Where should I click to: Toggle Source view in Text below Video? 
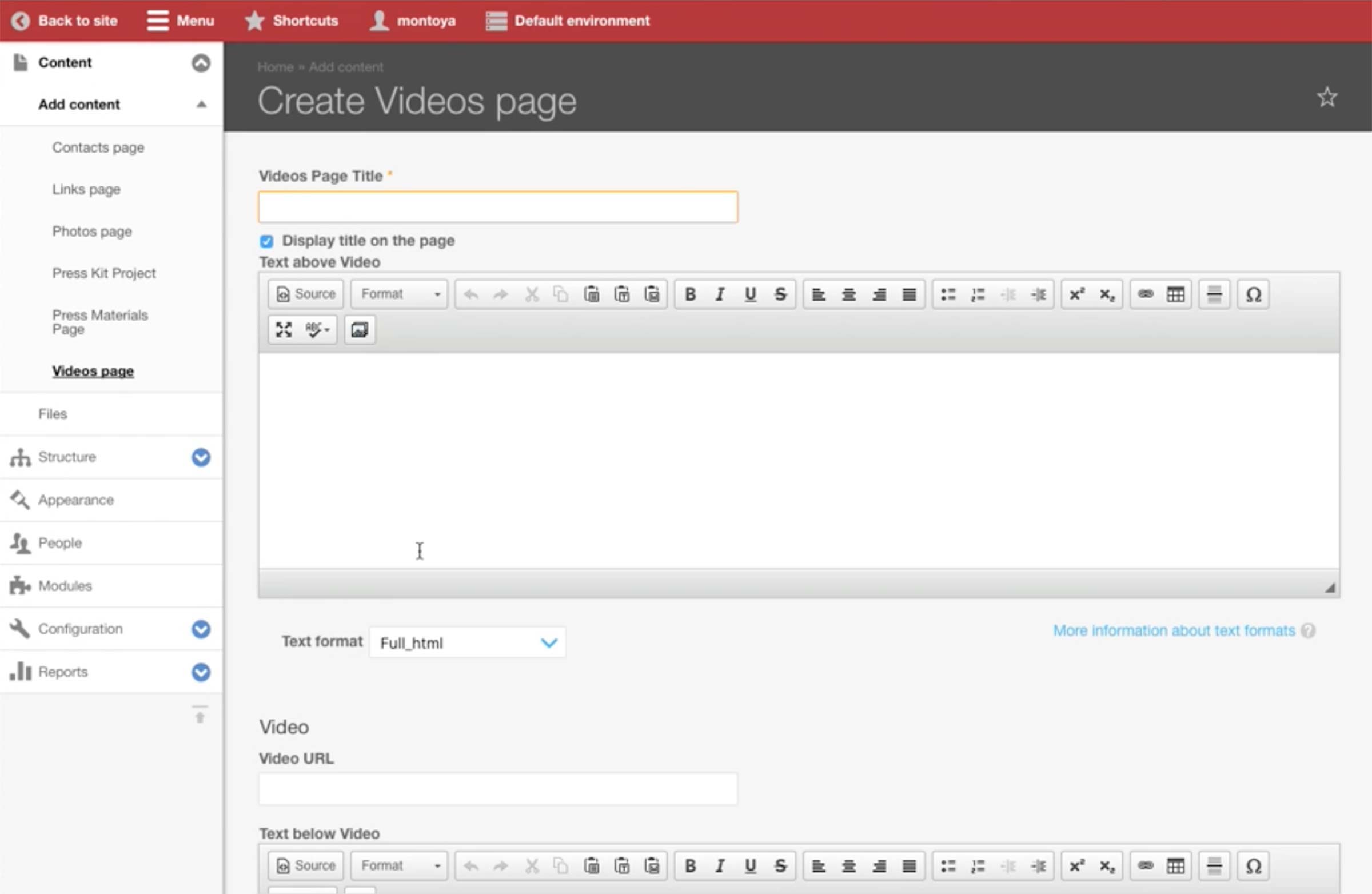[x=306, y=866]
